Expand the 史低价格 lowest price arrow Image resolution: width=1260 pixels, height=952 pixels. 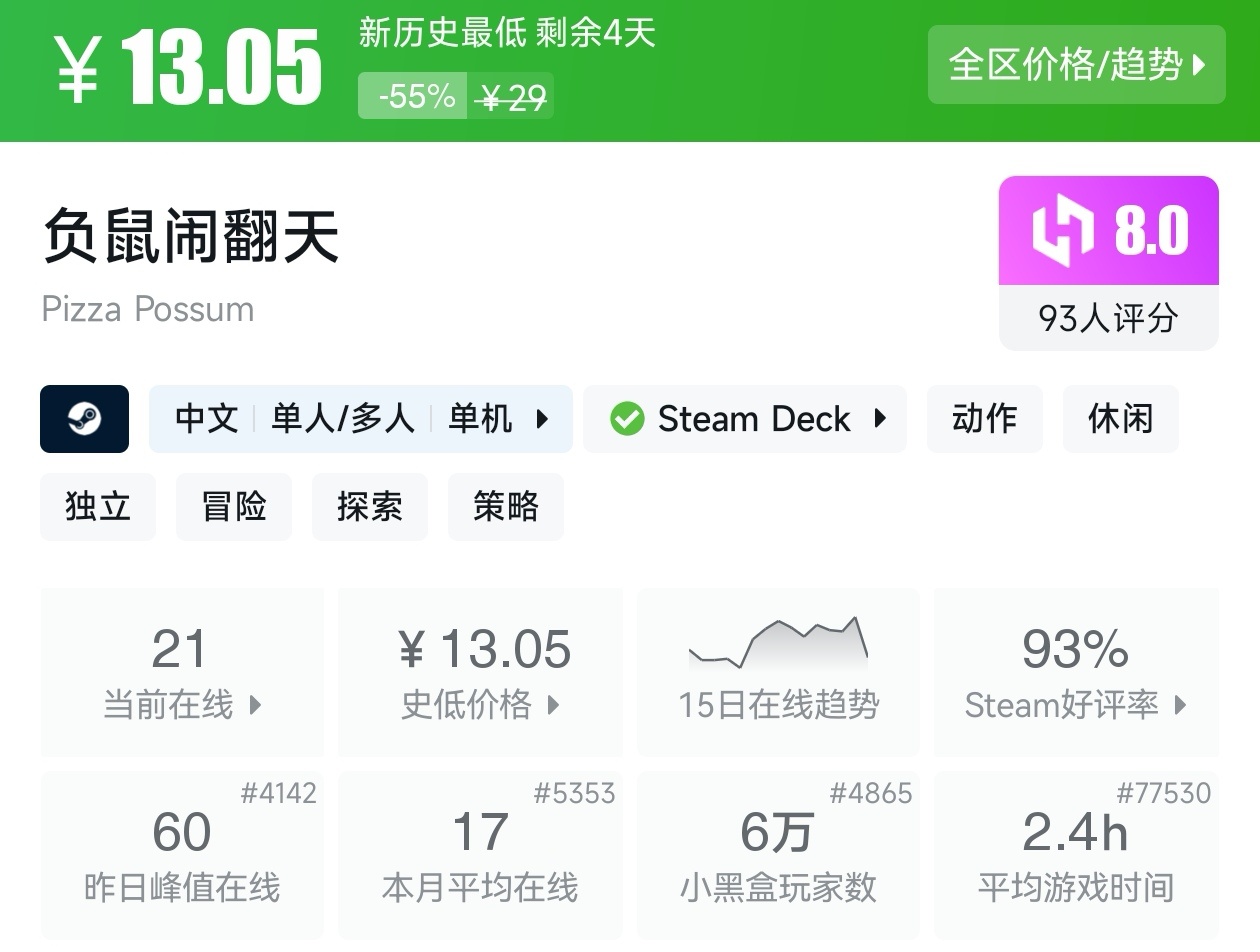point(553,705)
